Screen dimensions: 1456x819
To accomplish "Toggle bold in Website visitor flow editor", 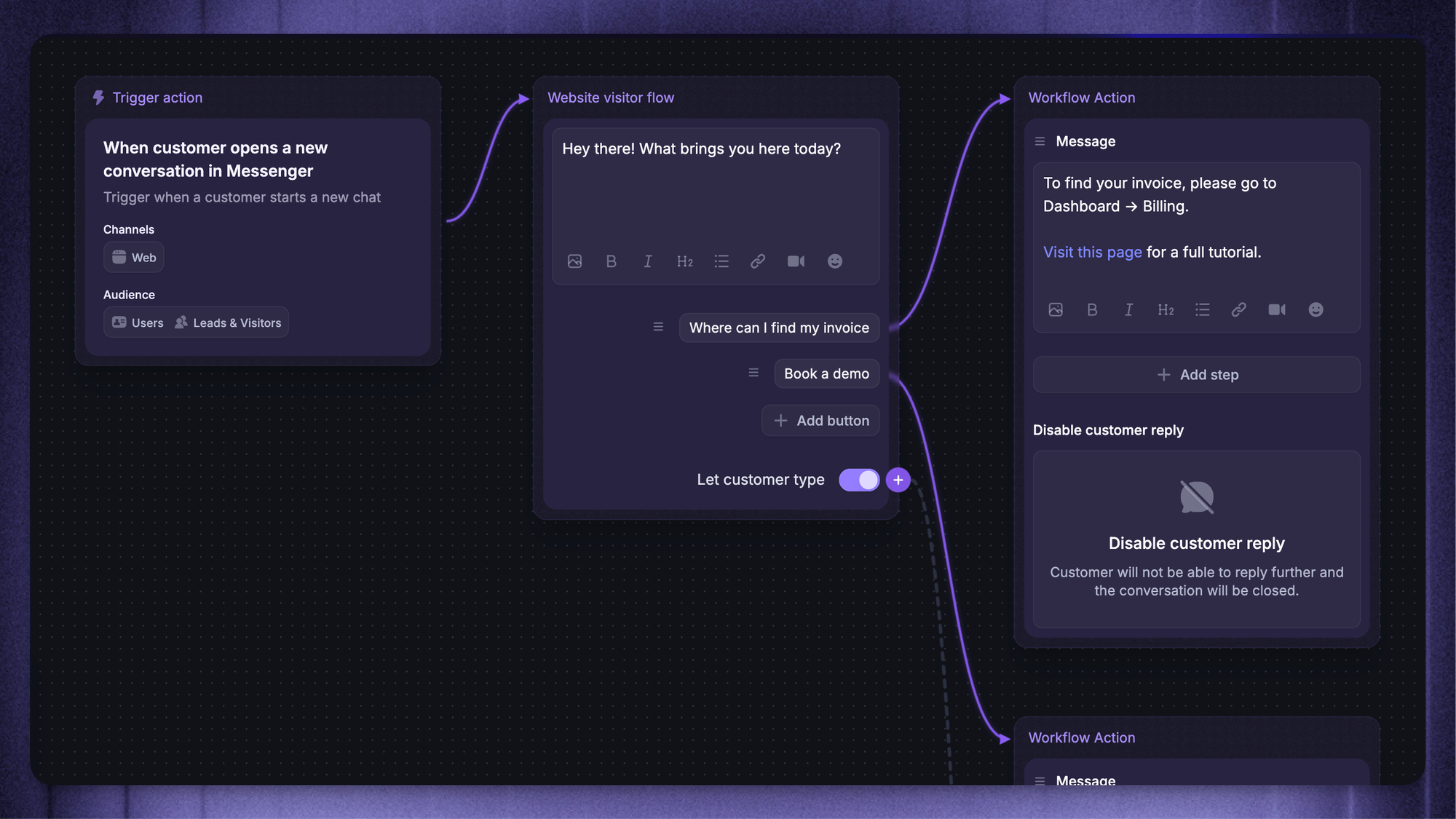I will (612, 261).
